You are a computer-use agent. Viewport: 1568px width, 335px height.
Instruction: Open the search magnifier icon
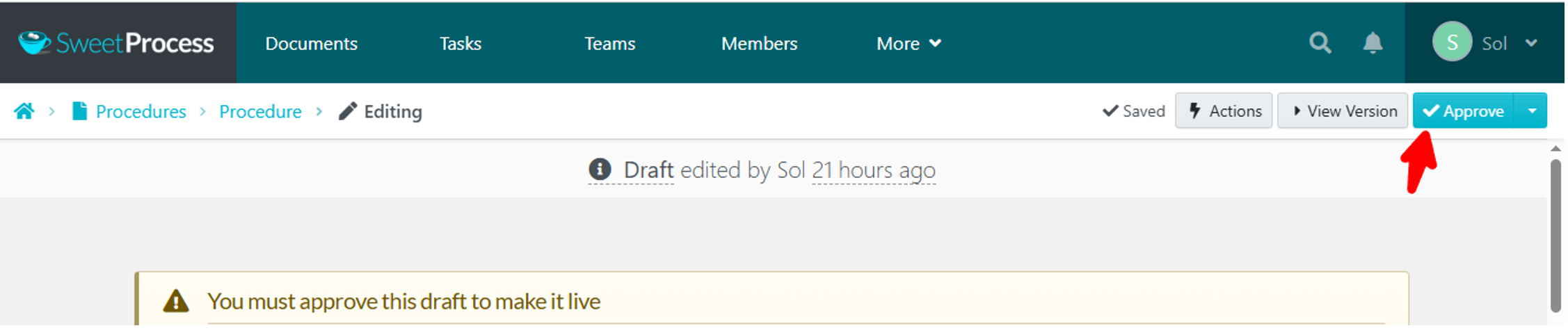pyautogui.click(x=1320, y=43)
